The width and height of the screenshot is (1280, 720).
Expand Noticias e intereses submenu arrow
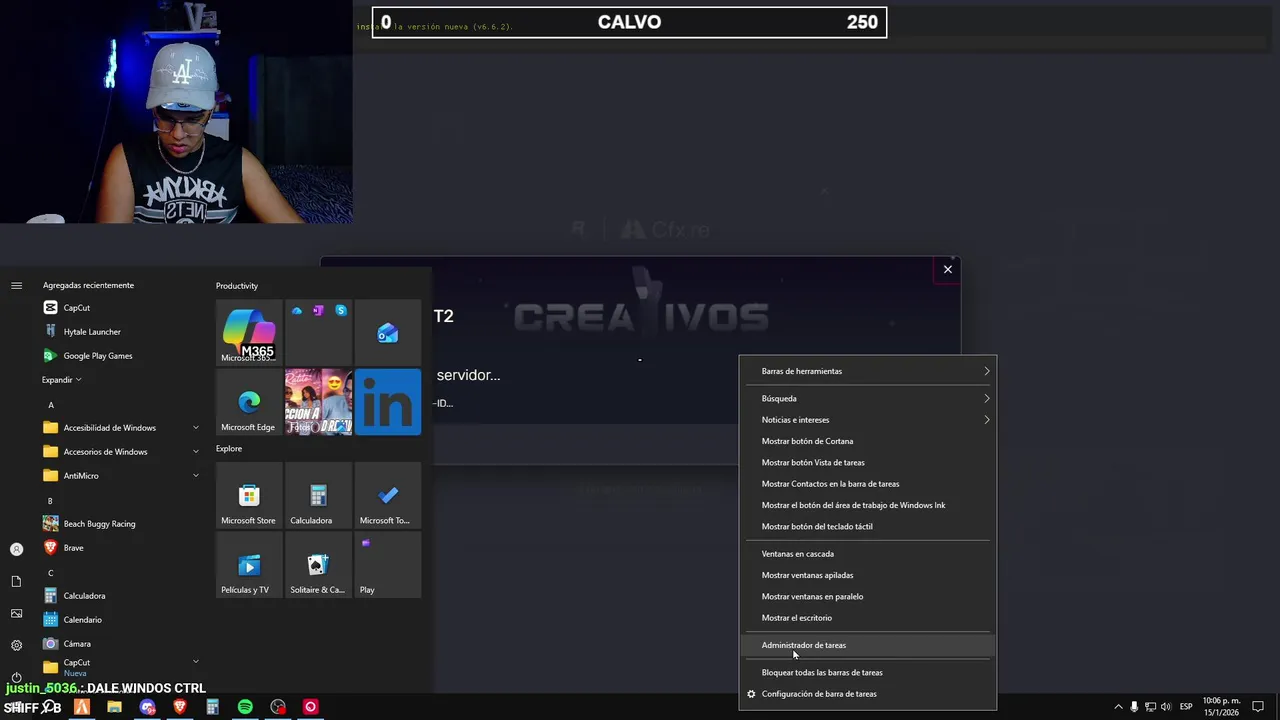click(x=986, y=420)
